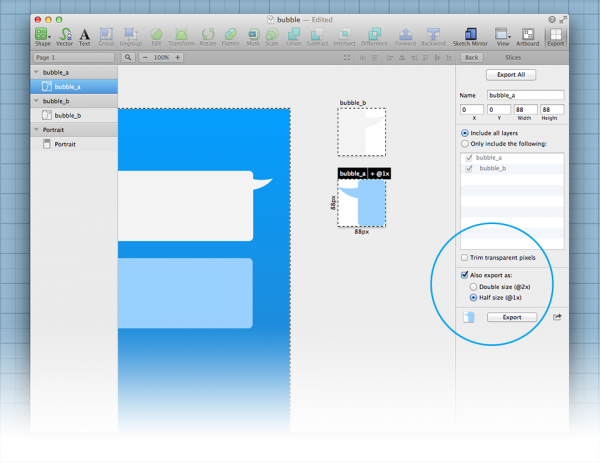Open the Shape tool in the toolbar
The height and width of the screenshot is (463, 600).
pos(42,35)
